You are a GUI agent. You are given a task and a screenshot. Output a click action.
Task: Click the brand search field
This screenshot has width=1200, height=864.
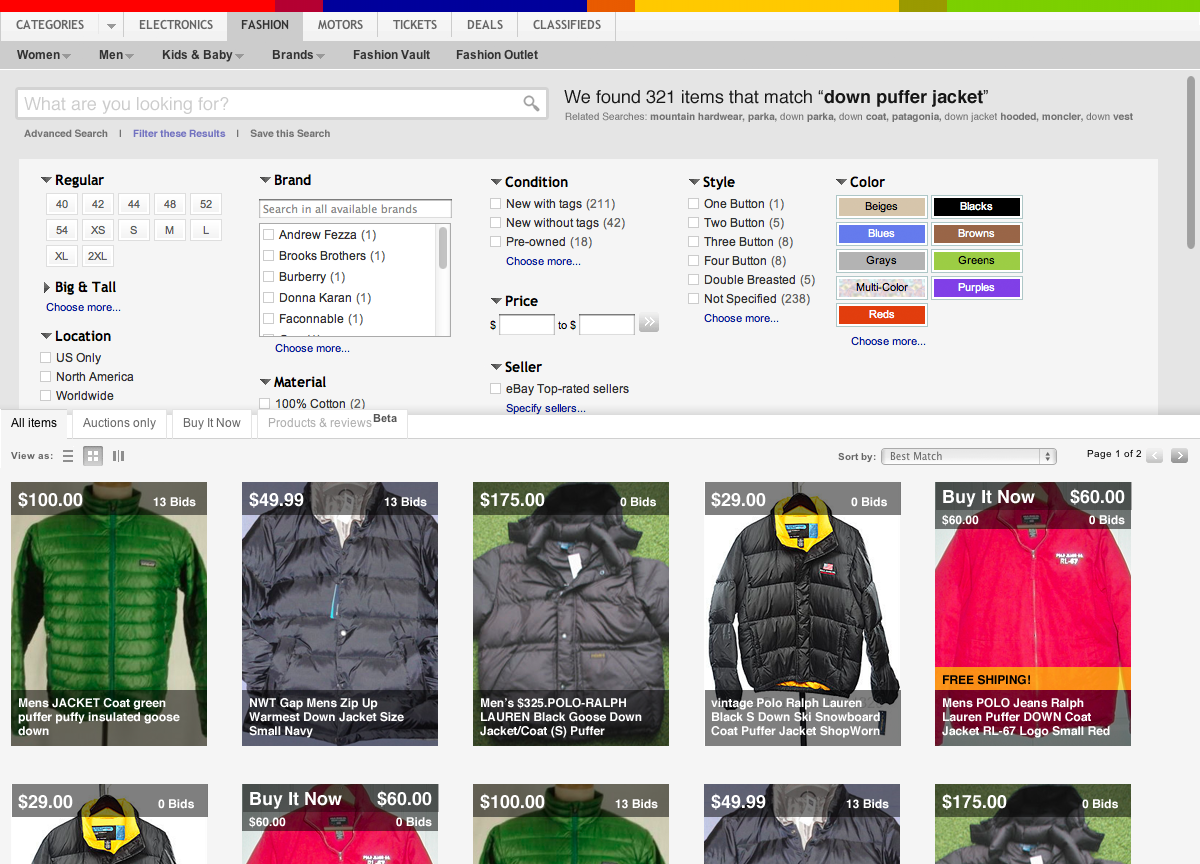point(355,209)
